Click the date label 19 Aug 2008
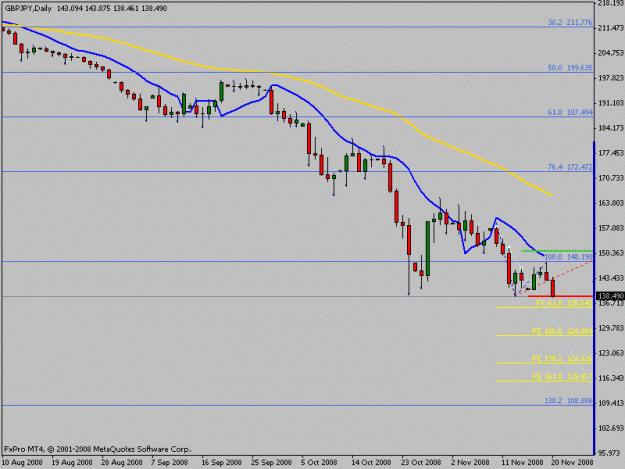 (72, 462)
